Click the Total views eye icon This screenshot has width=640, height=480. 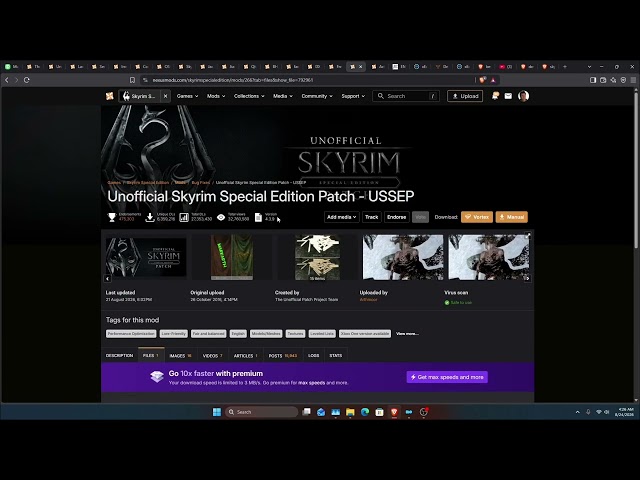pos(221,217)
